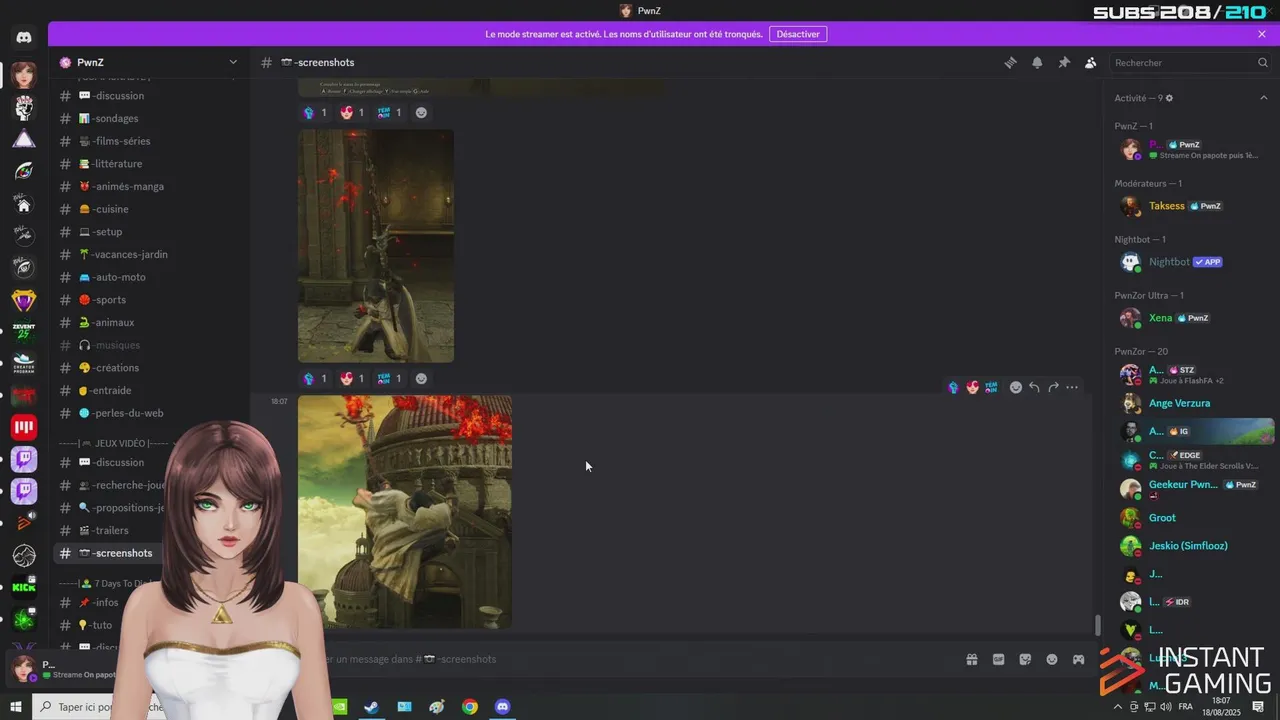The image size is (1280, 720).
Task: Open the Threads icon in channel header
Action: point(1011,62)
